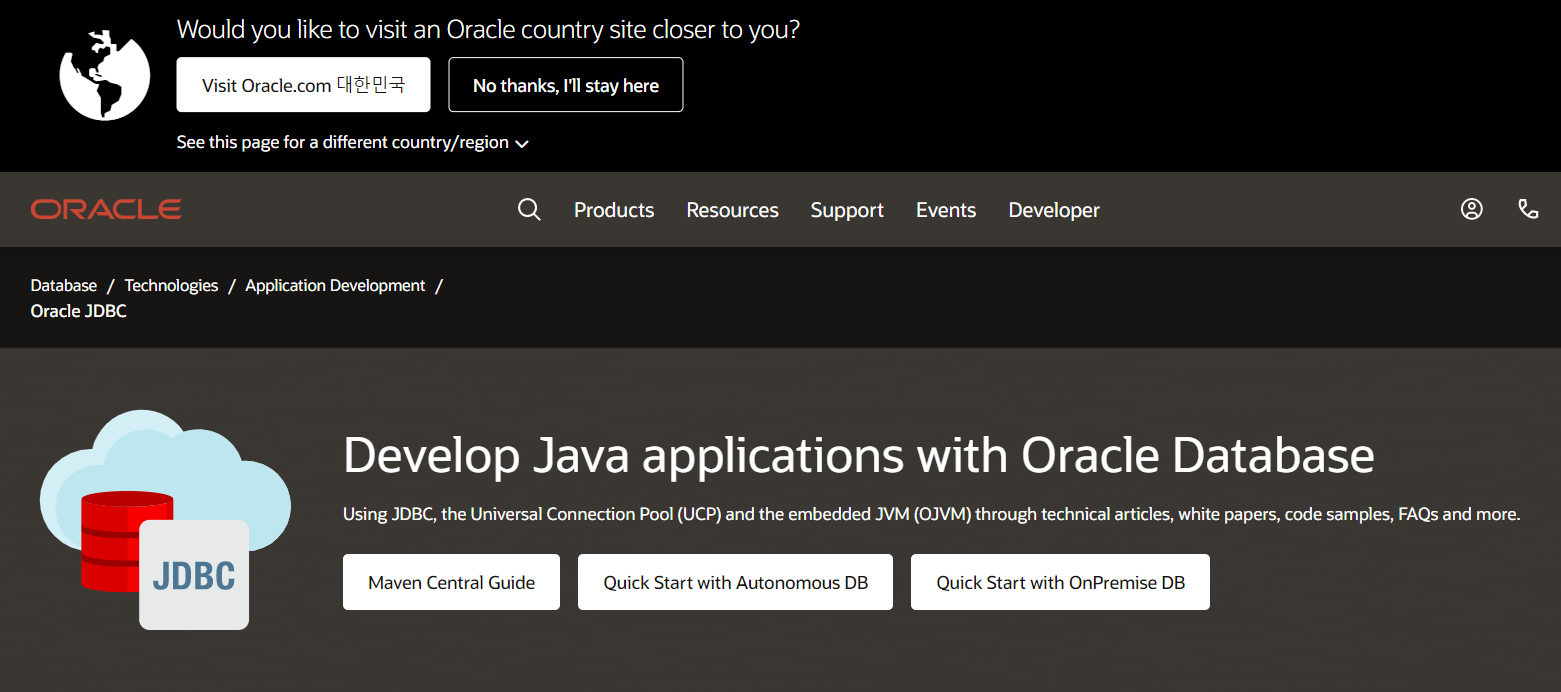Click the search magnifier icon
1561x692 pixels.
(x=529, y=210)
